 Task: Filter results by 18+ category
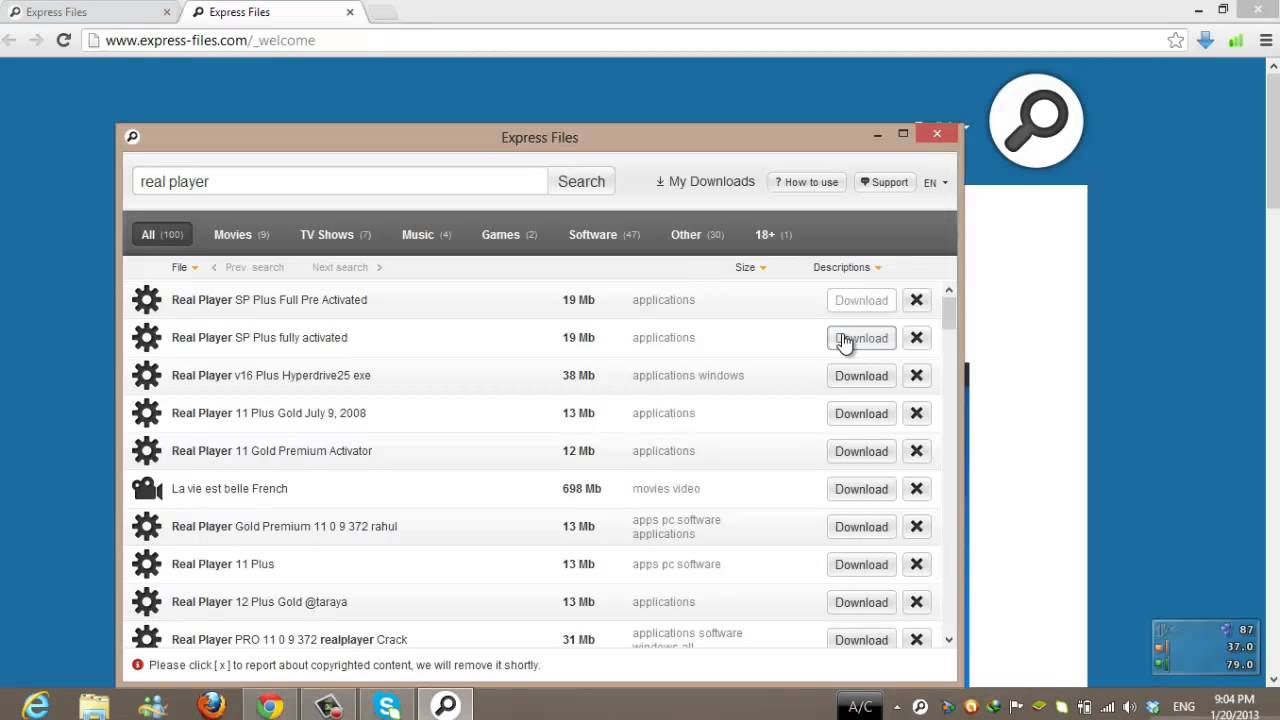click(773, 235)
